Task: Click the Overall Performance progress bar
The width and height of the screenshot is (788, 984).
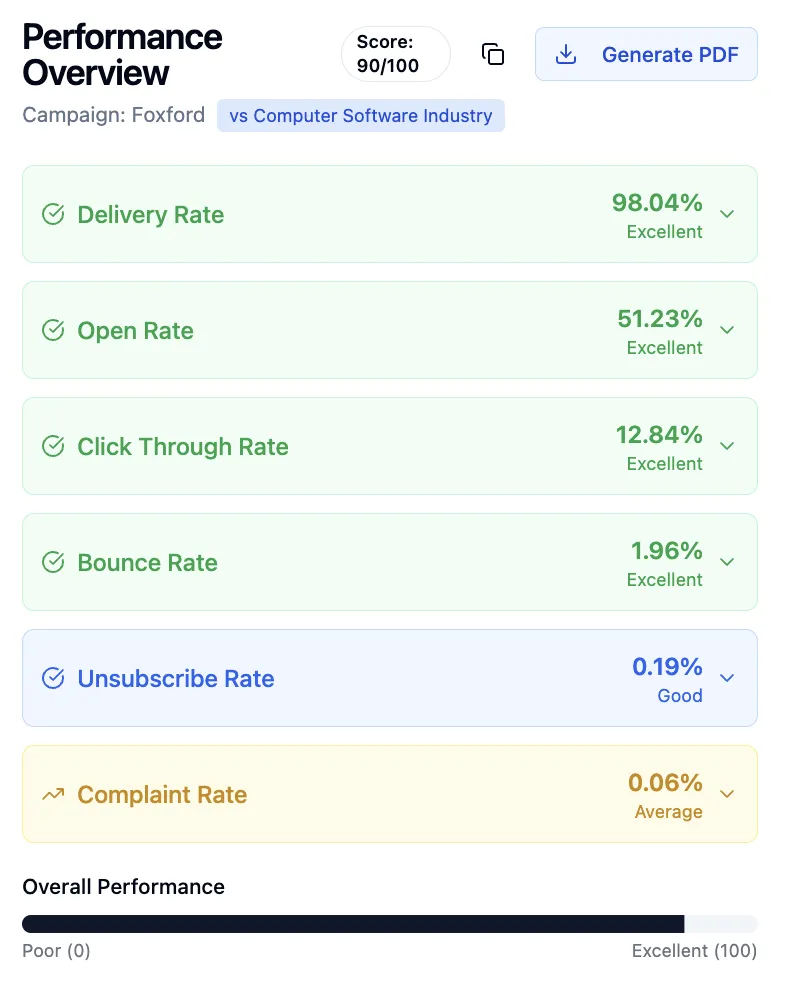Action: click(x=389, y=924)
